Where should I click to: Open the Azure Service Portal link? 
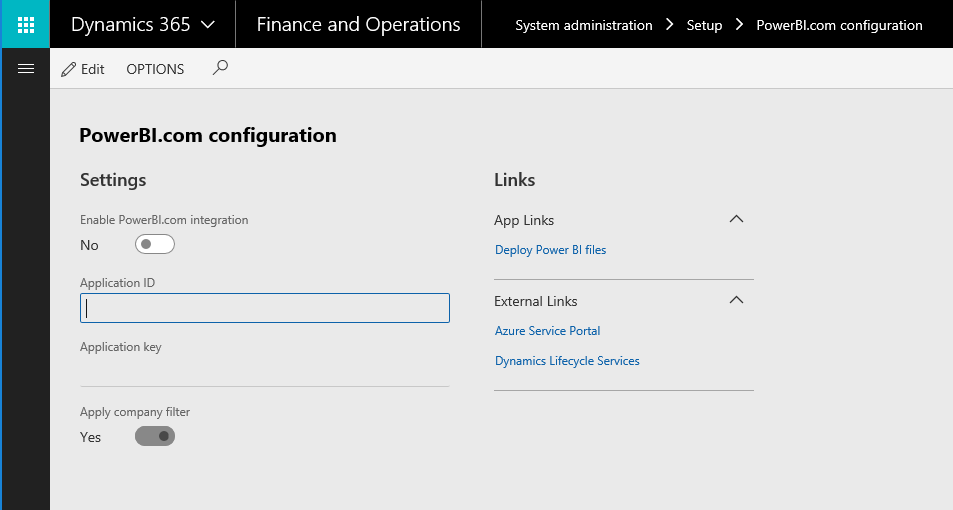pyautogui.click(x=547, y=331)
